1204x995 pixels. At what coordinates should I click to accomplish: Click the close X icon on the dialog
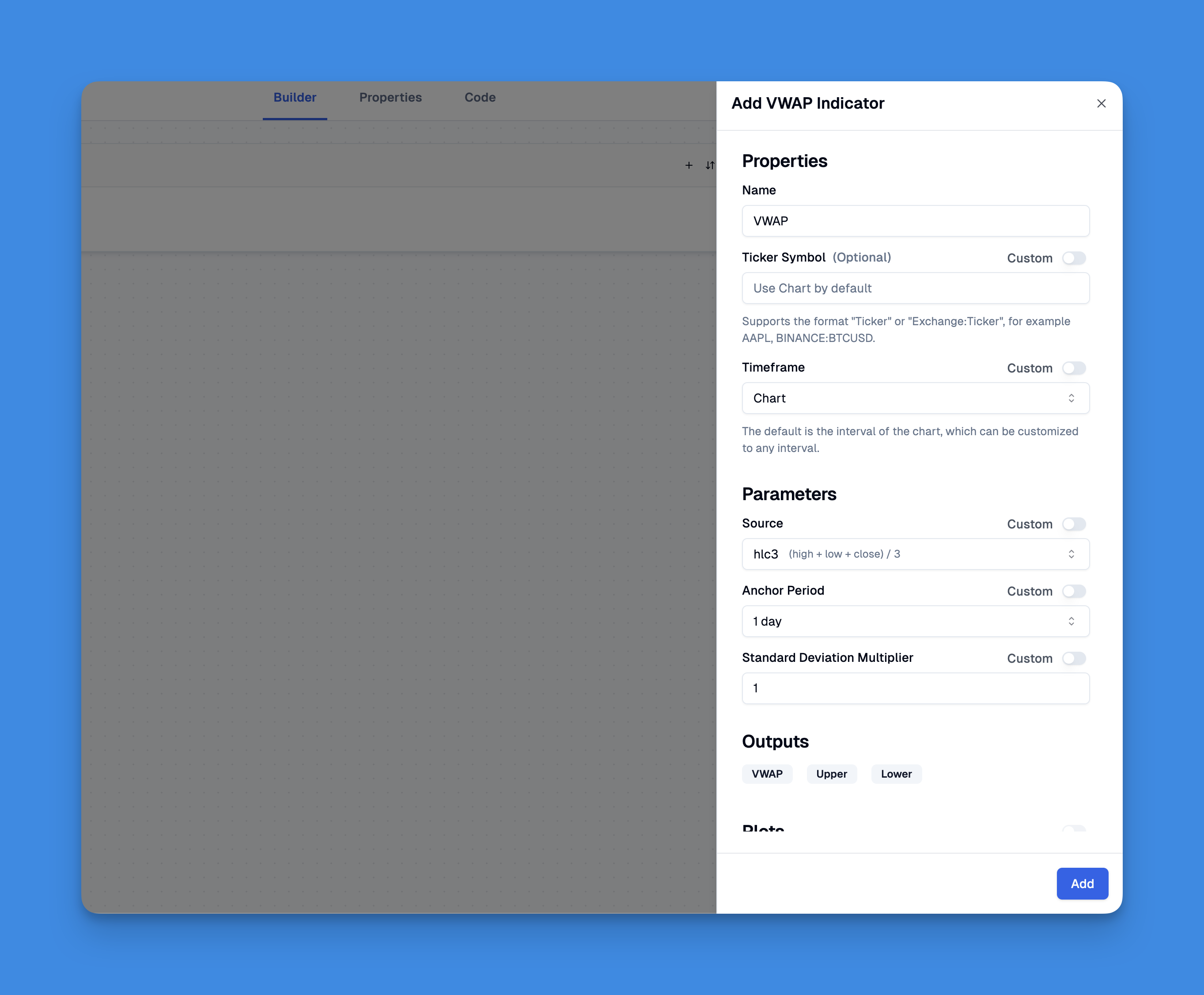(1100, 104)
